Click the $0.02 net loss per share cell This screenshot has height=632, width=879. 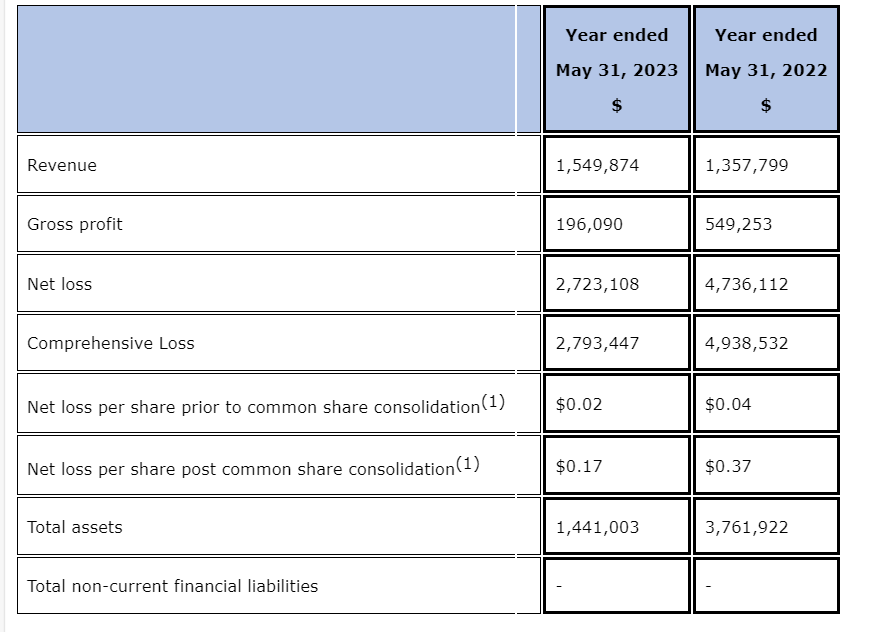(x=579, y=404)
